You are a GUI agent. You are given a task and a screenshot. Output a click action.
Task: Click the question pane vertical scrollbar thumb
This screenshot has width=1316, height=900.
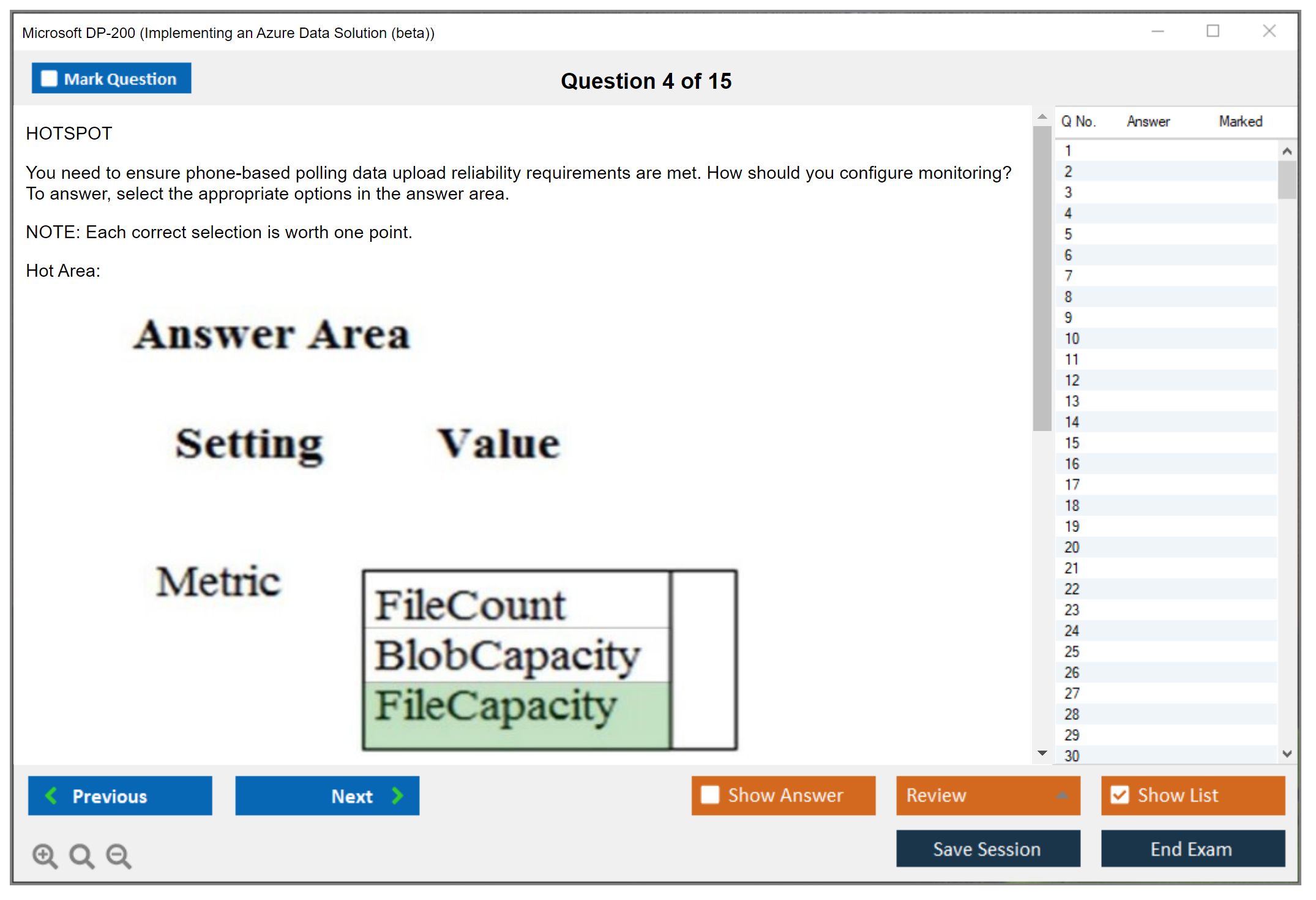[1042, 279]
